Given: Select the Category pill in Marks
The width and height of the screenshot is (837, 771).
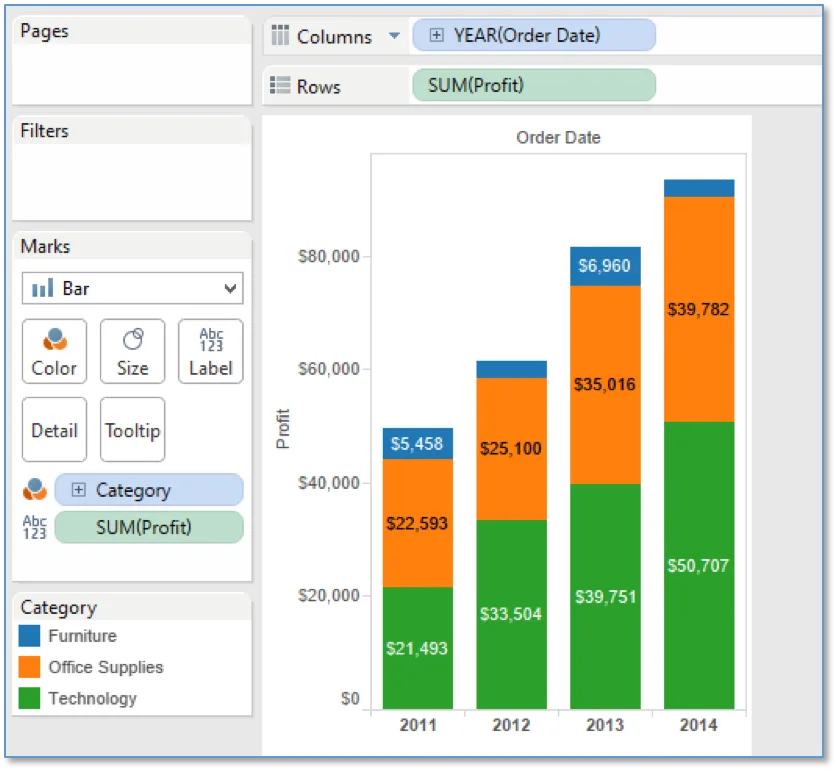Looking at the screenshot, I should pos(149,490).
